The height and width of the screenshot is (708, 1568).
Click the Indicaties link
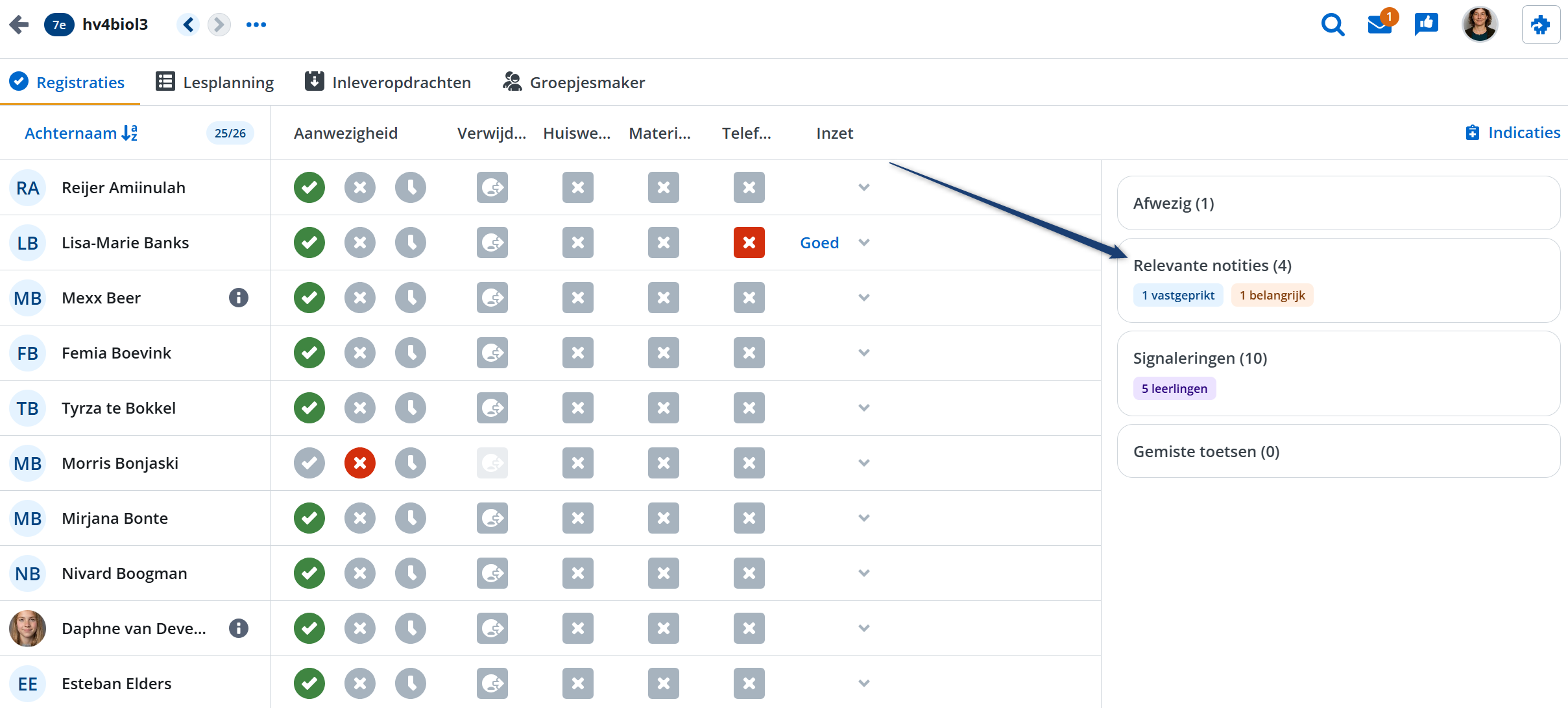[1513, 133]
